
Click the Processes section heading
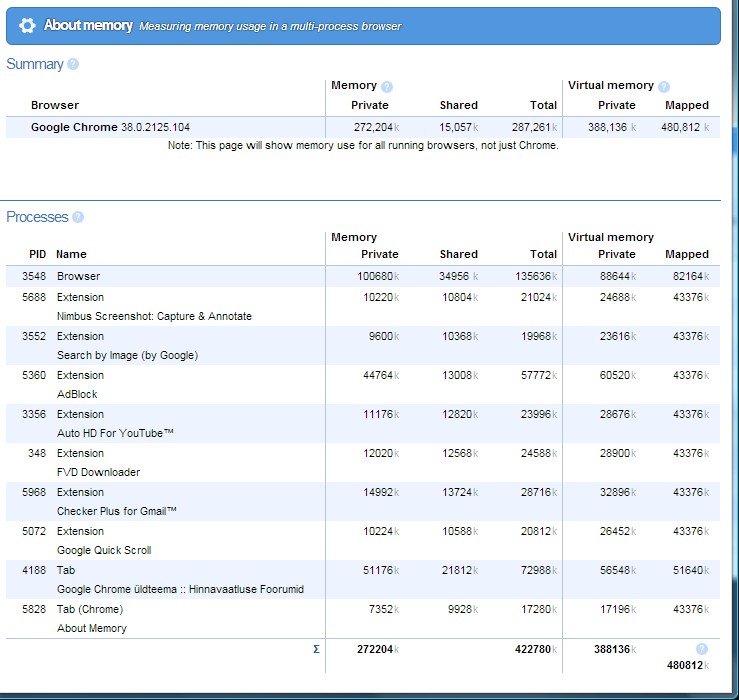(37, 217)
